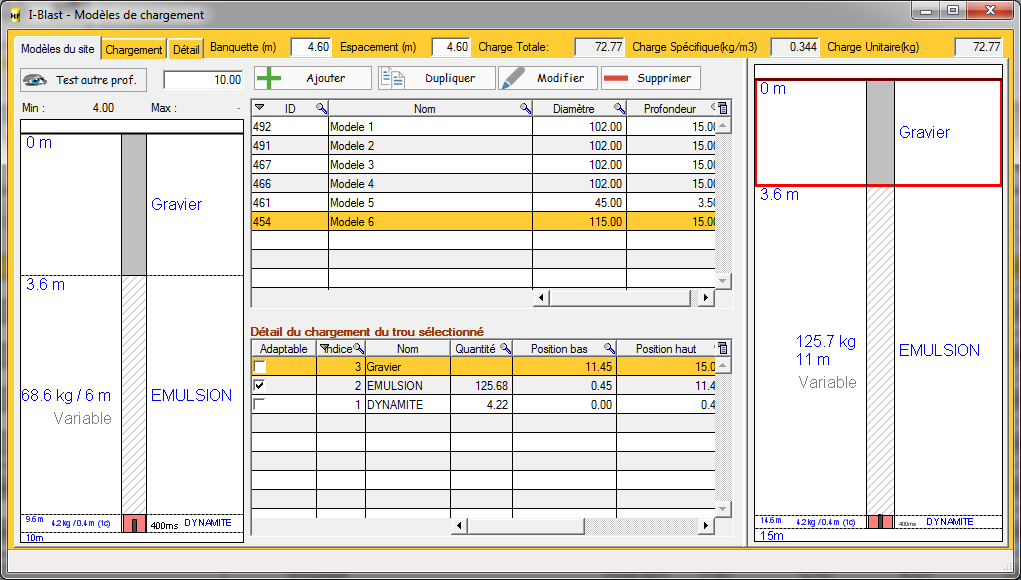Image resolution: width=1021 pixels, height=580 pixels.
Task: Open the Modèles du site tab
Action: (x=57, y=49)
